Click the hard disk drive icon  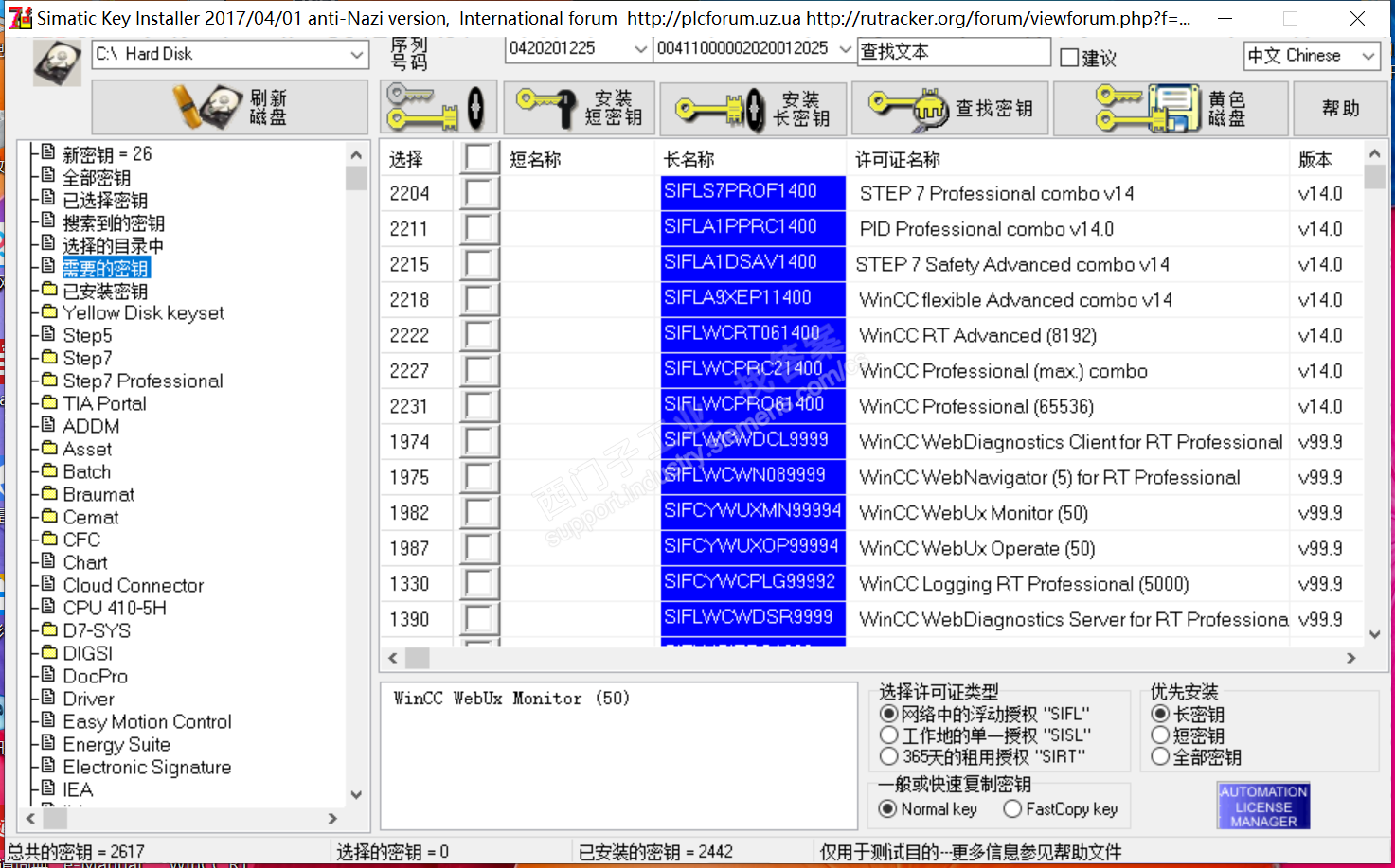point(58,63)
